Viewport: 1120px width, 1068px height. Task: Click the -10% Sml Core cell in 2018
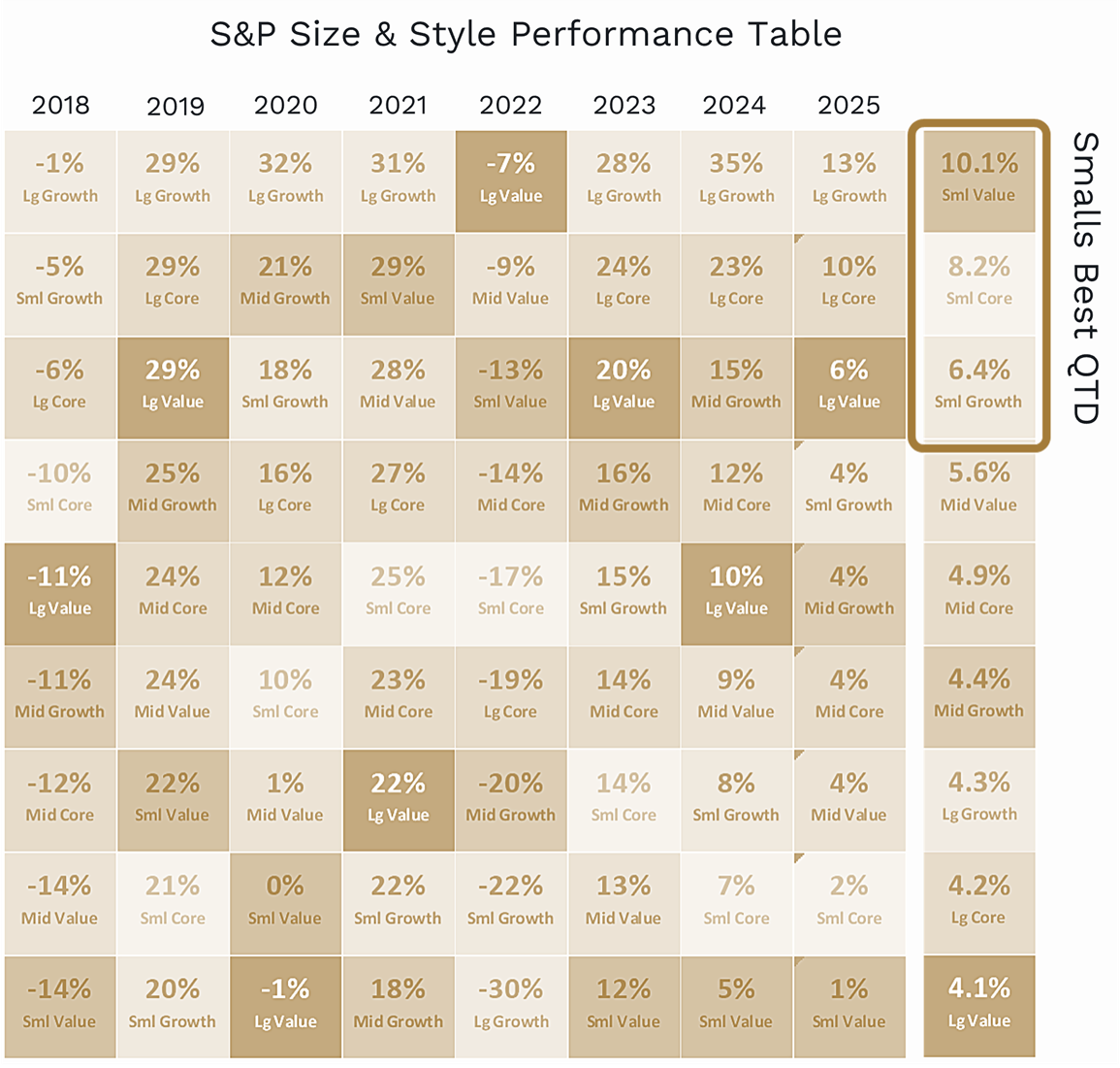60,488
